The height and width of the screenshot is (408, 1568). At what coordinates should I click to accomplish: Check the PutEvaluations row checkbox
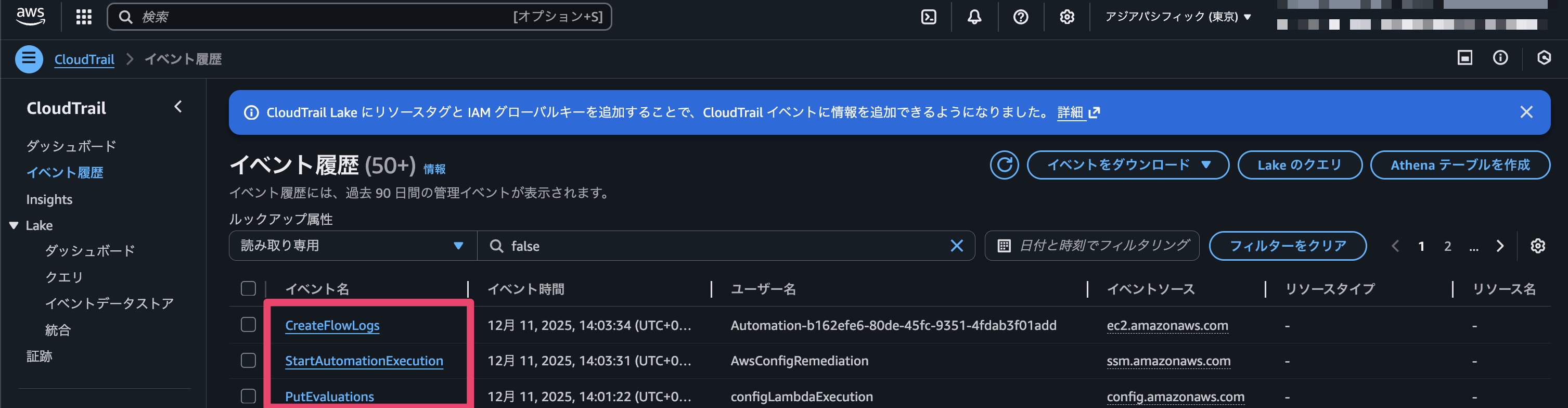pyautogui.click(x=248, y=397)
